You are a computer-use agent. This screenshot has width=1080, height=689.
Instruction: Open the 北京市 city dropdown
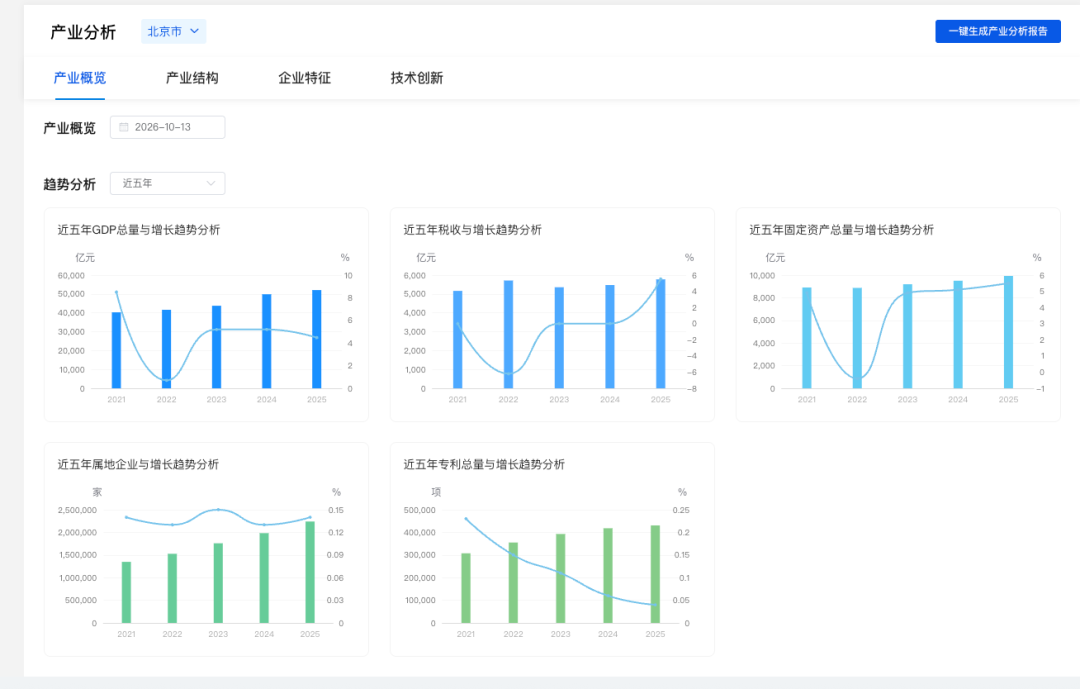[174, 32]
